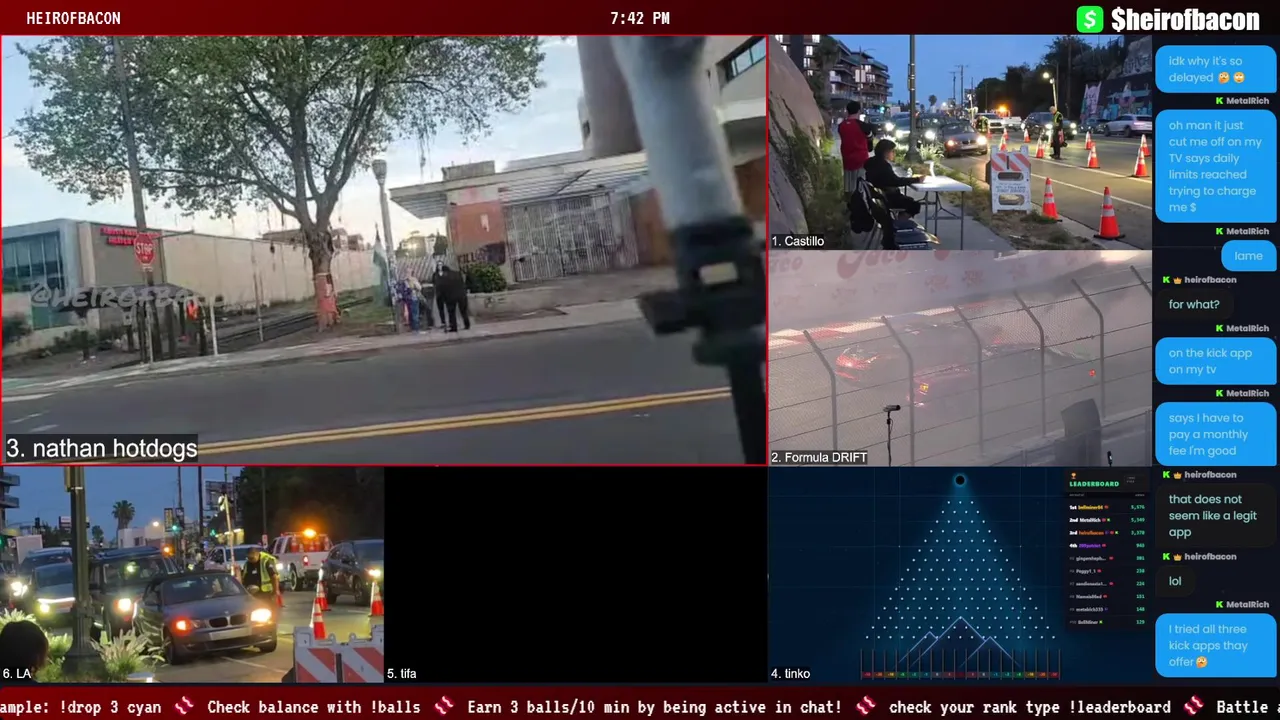Click the '4. tinko' label
This screenshot has width=1280, height=720.
[x=790, y=674]
